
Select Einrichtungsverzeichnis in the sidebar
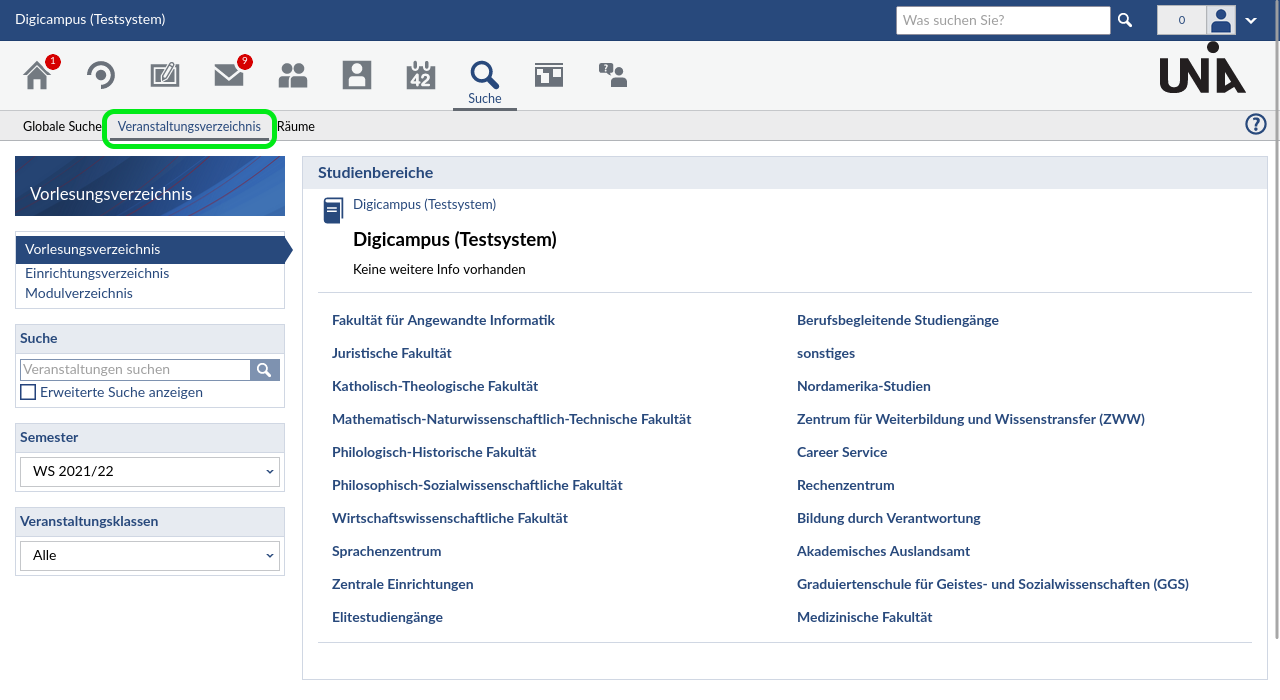tap(97, 274)
